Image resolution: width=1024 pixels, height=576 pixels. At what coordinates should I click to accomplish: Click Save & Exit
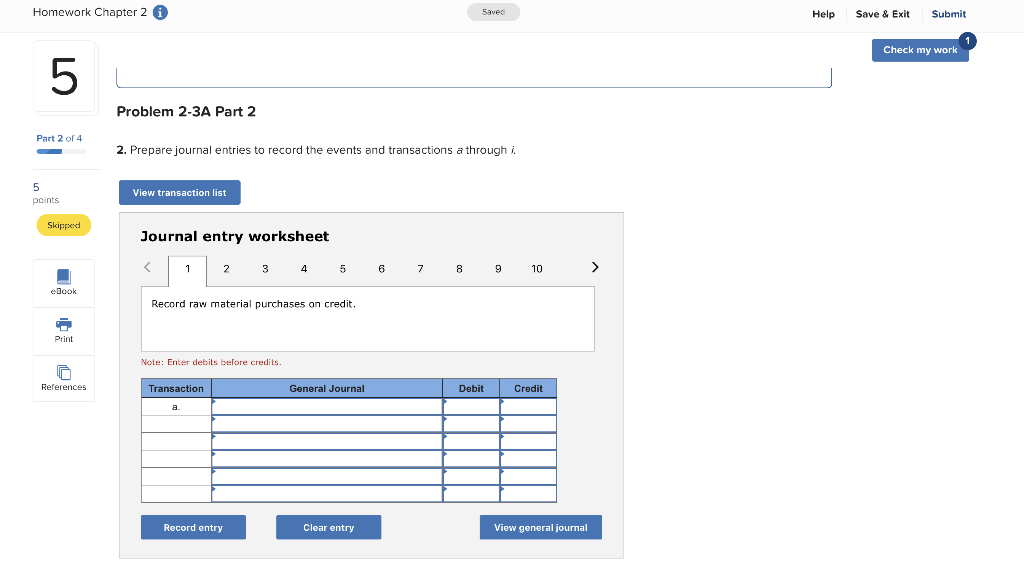(x=882, y=14)
